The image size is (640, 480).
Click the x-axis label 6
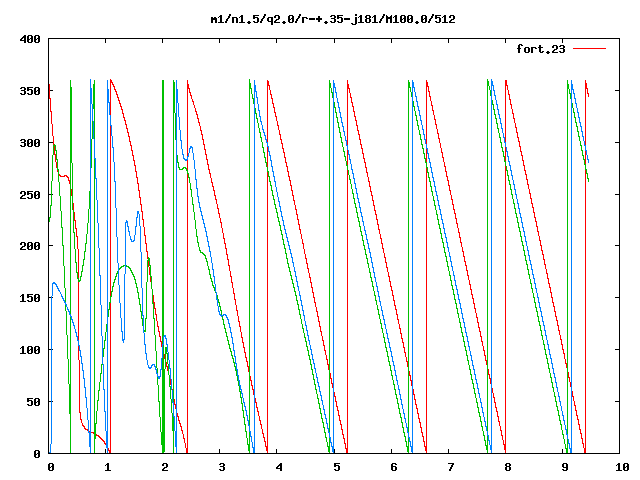click(x=393, y=467)
